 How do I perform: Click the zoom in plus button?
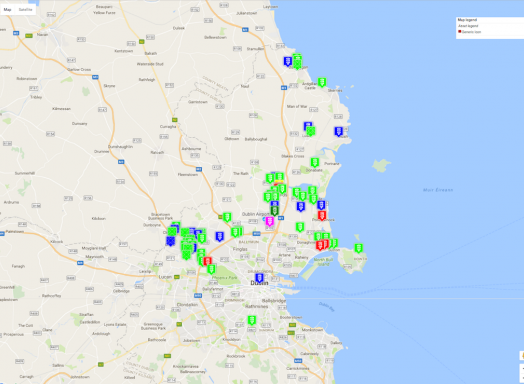click(x=522, y=369)
